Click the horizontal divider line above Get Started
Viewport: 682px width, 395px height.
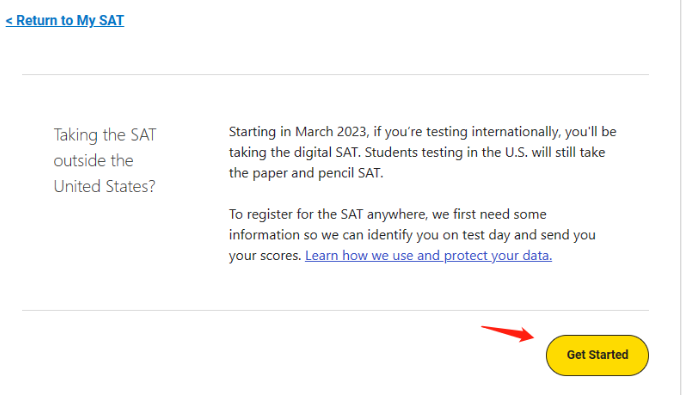point(335,311)
